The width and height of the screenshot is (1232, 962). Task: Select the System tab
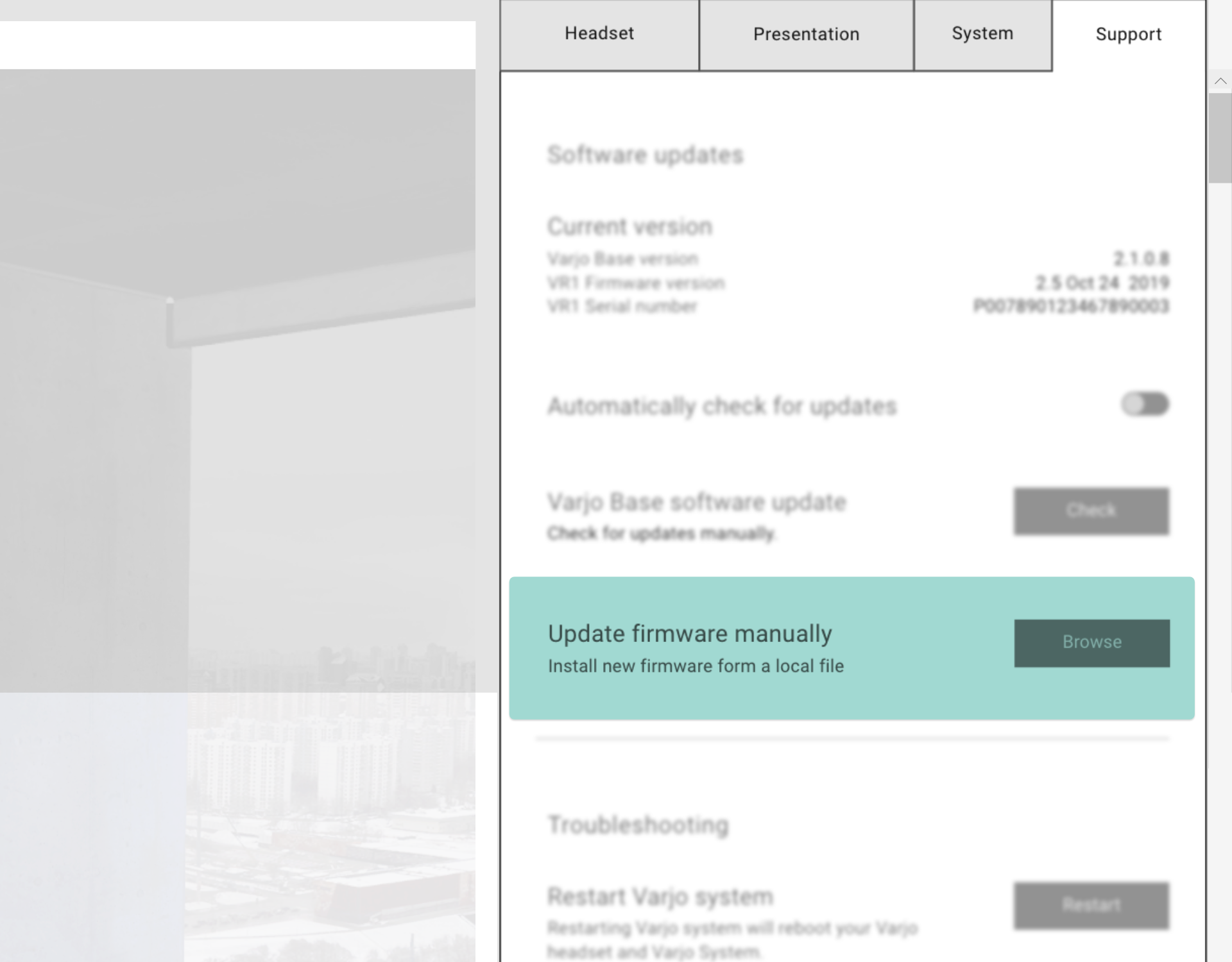pos(982,35)
